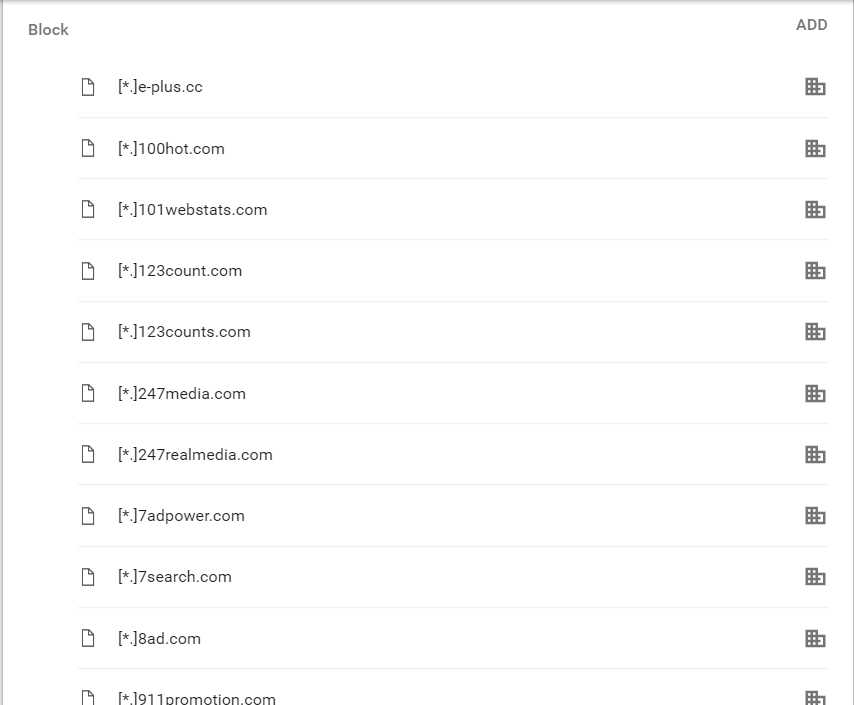Click the policy icon beside 8ad.com
The image size is (854, 705).
(x=815, y=639)
